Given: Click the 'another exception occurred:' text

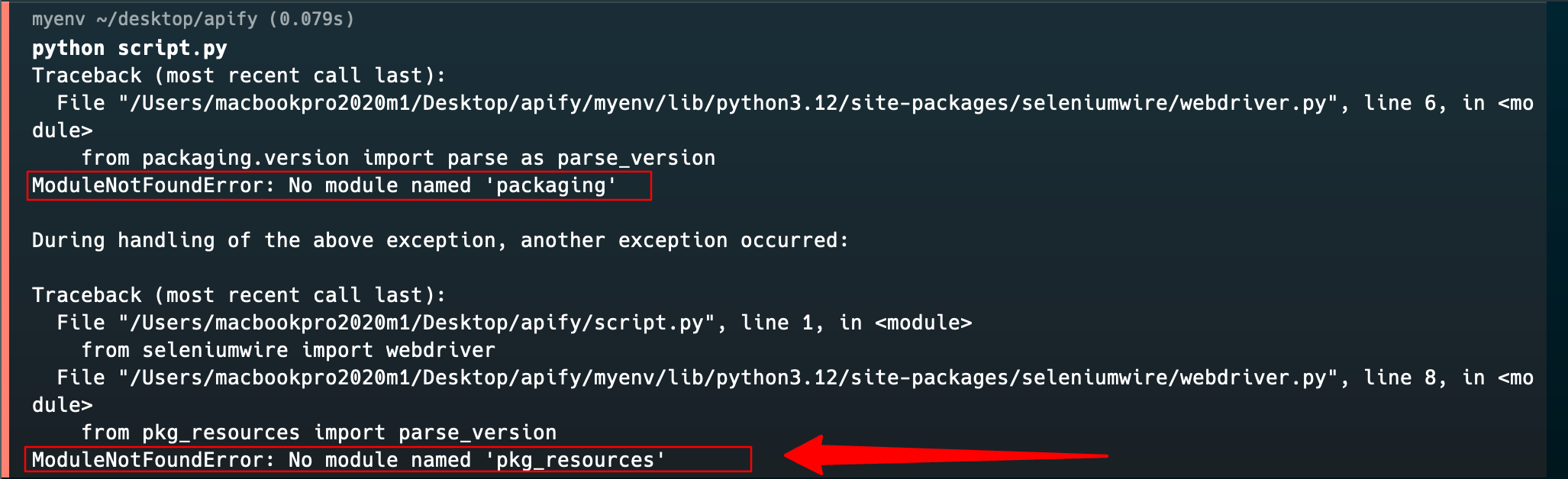Looking at the screenshot, I should point(684,240).
